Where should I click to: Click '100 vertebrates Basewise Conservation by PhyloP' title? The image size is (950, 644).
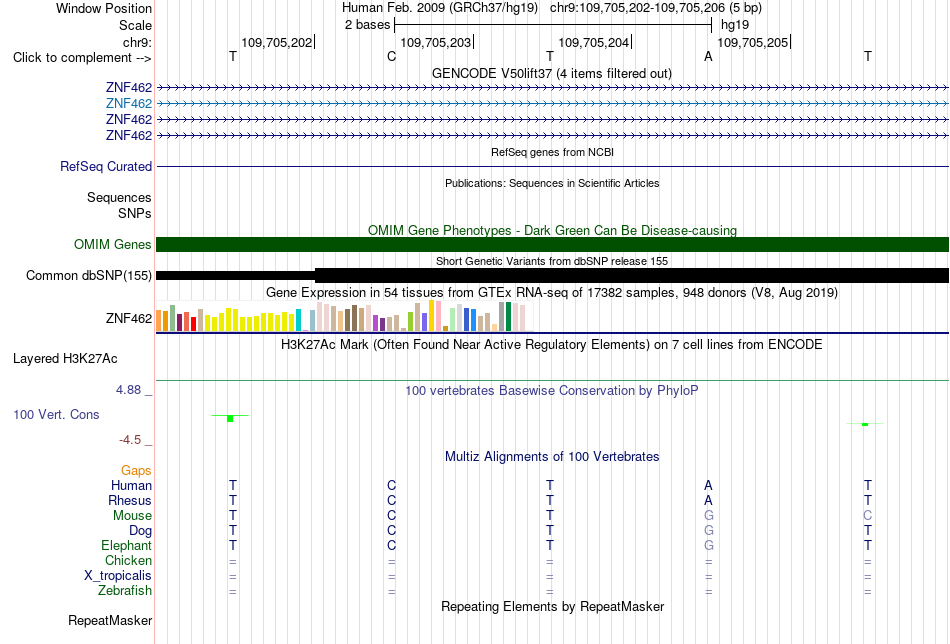(551, 391)
